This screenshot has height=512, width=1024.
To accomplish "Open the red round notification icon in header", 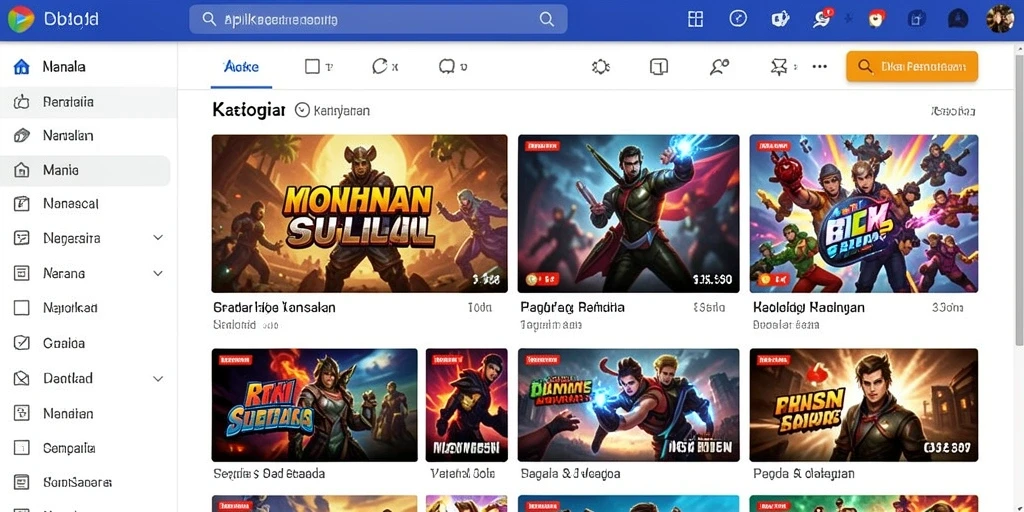I will (876, 19).
